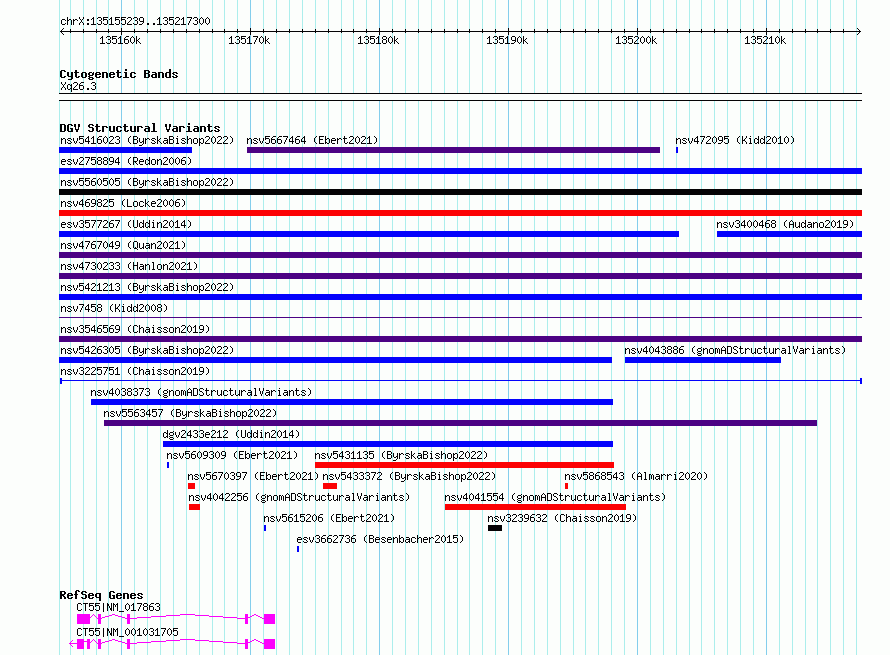The height and width of the screenshot is (655, 890).
Task: Open the nsv5416023 (ByrskaBishop2022) label
Action: point(147,140)
